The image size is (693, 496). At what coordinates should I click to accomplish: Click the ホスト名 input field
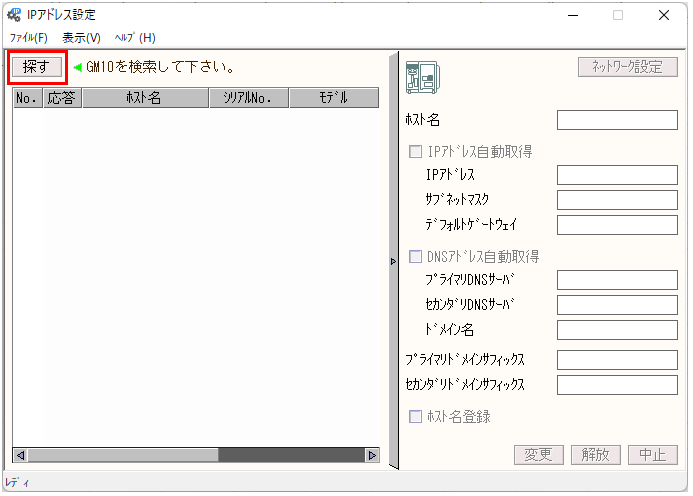617,120
